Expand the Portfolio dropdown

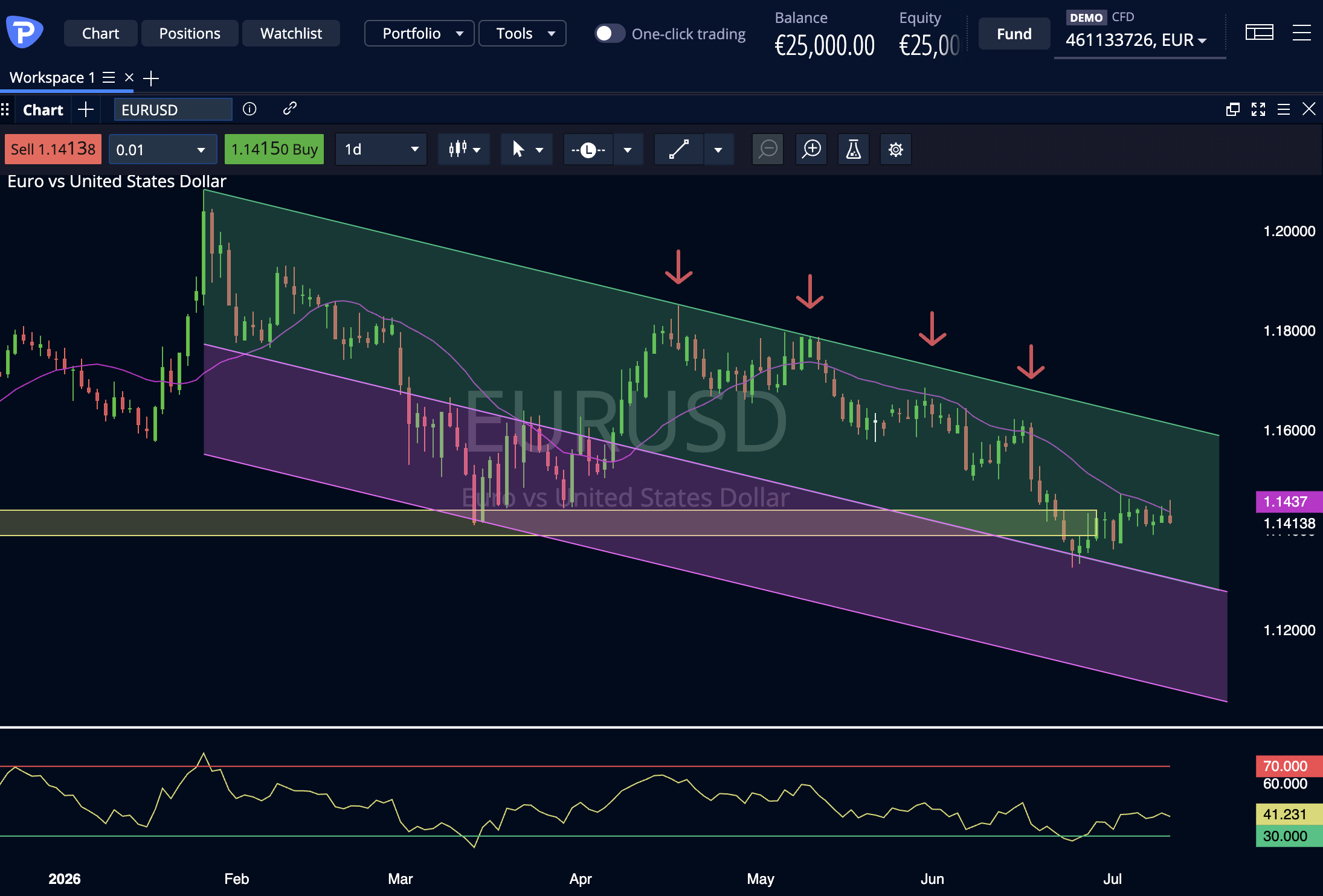click(x=419, y=33)
